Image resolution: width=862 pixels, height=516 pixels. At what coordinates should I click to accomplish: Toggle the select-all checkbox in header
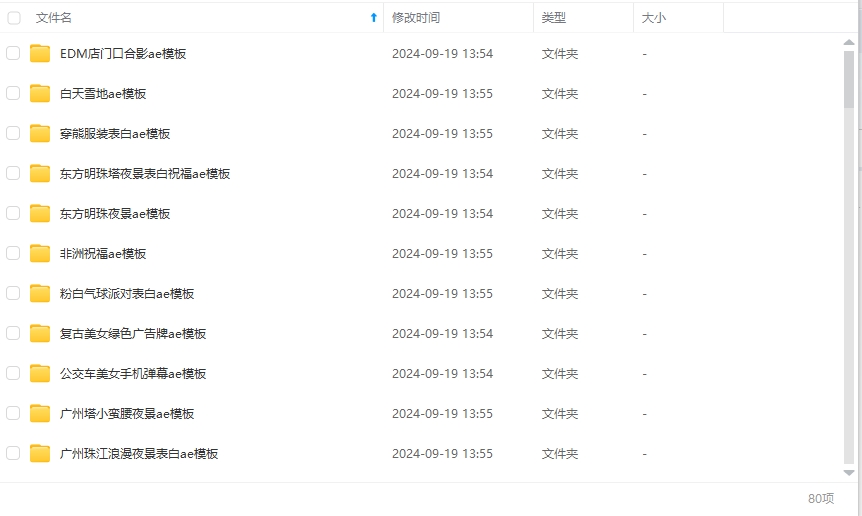pyautogui.click(x=14, y=18)
